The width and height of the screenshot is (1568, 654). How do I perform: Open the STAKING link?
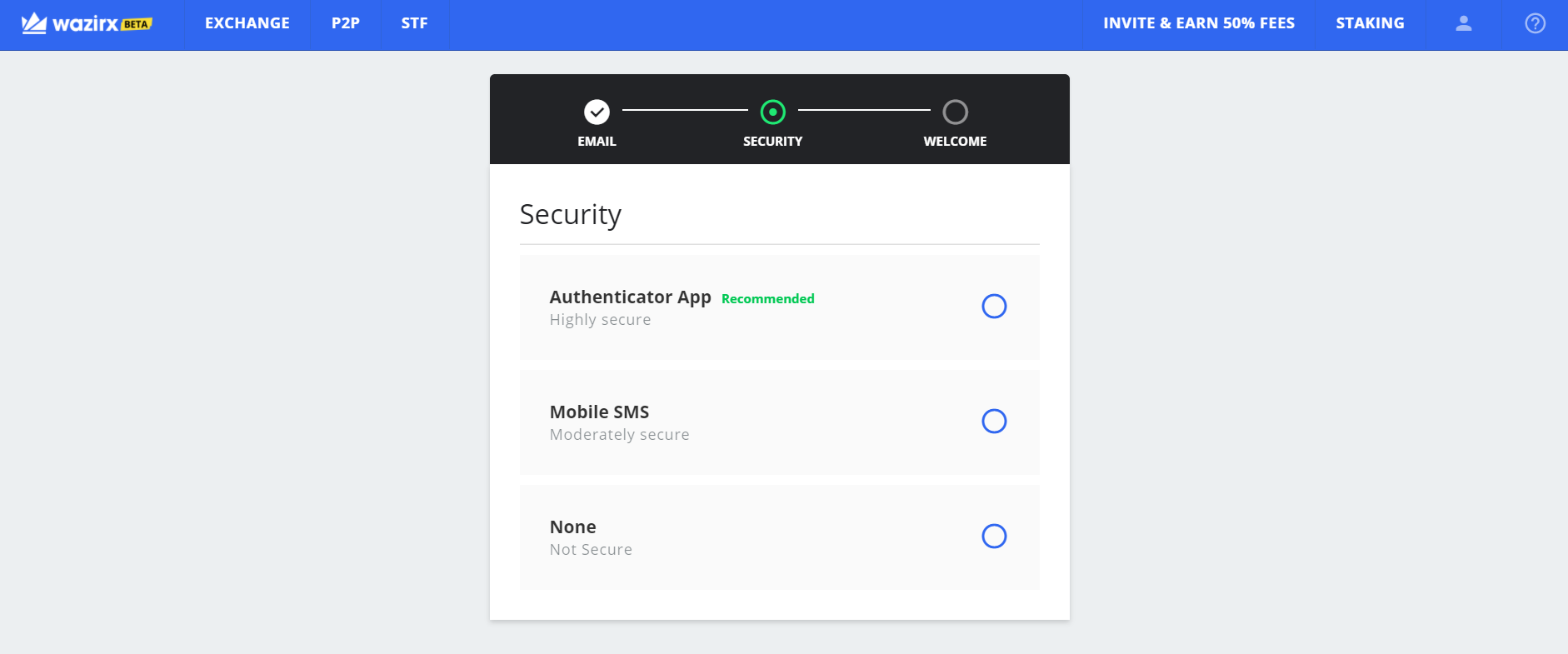pos(1370,23)
